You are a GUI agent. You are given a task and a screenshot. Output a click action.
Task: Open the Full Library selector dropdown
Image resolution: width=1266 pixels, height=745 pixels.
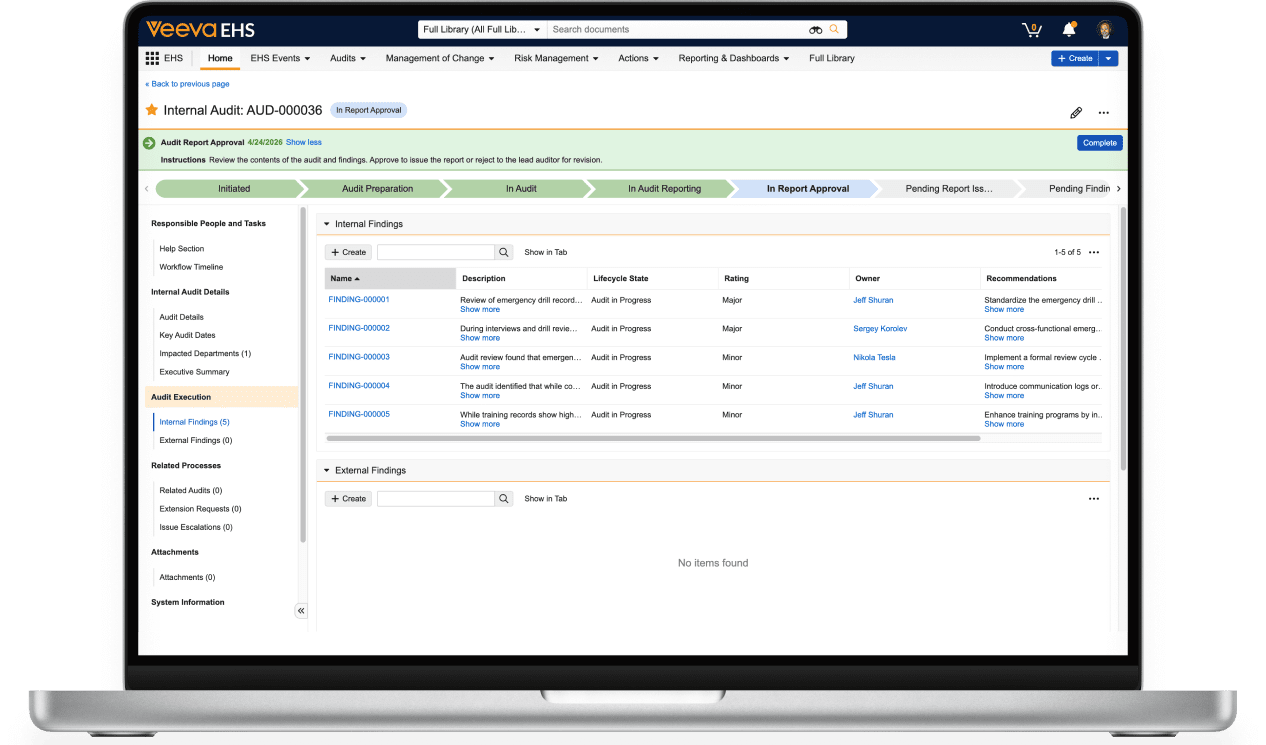coord(482,30)
